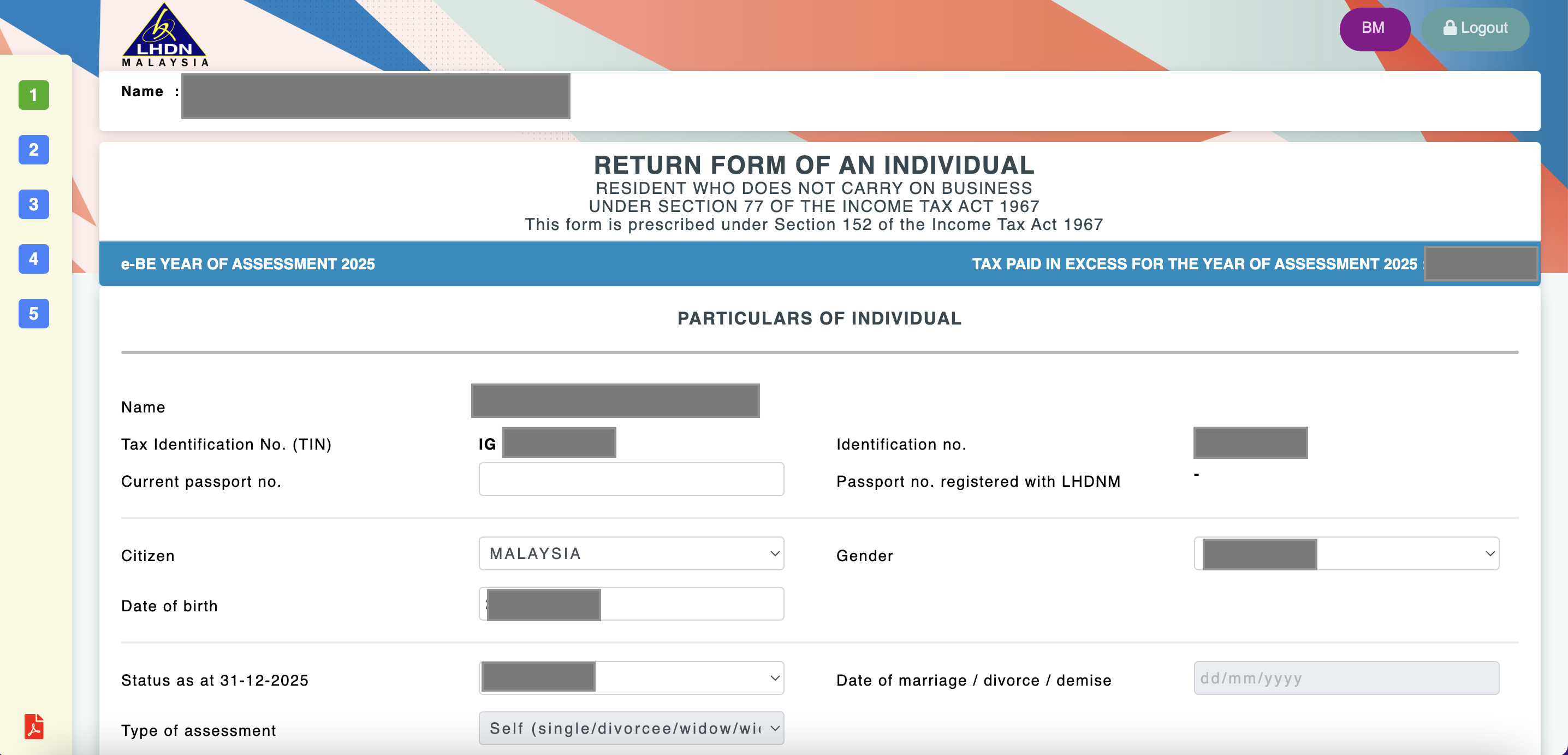Click the lock icon on Logout
The width and height of the screenshot is (1568, 755).
(1450, 28)
